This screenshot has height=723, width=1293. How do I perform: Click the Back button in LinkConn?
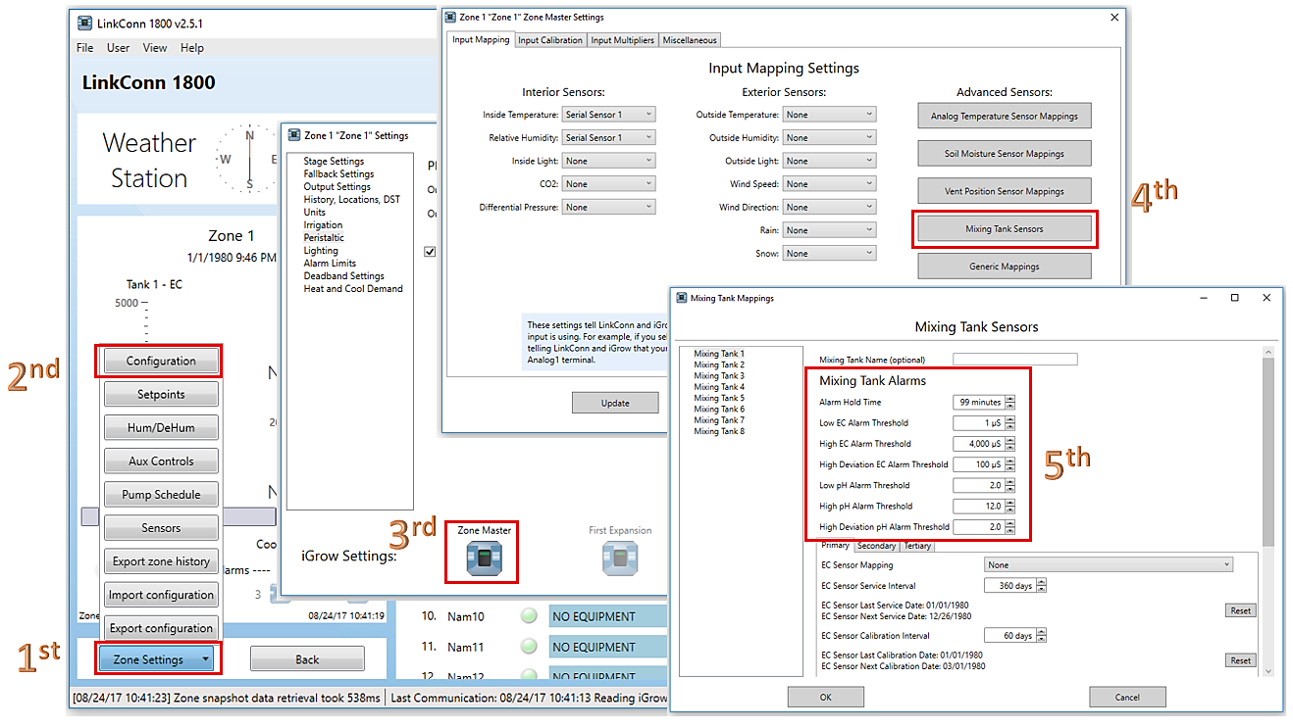(x=307, y=660)
